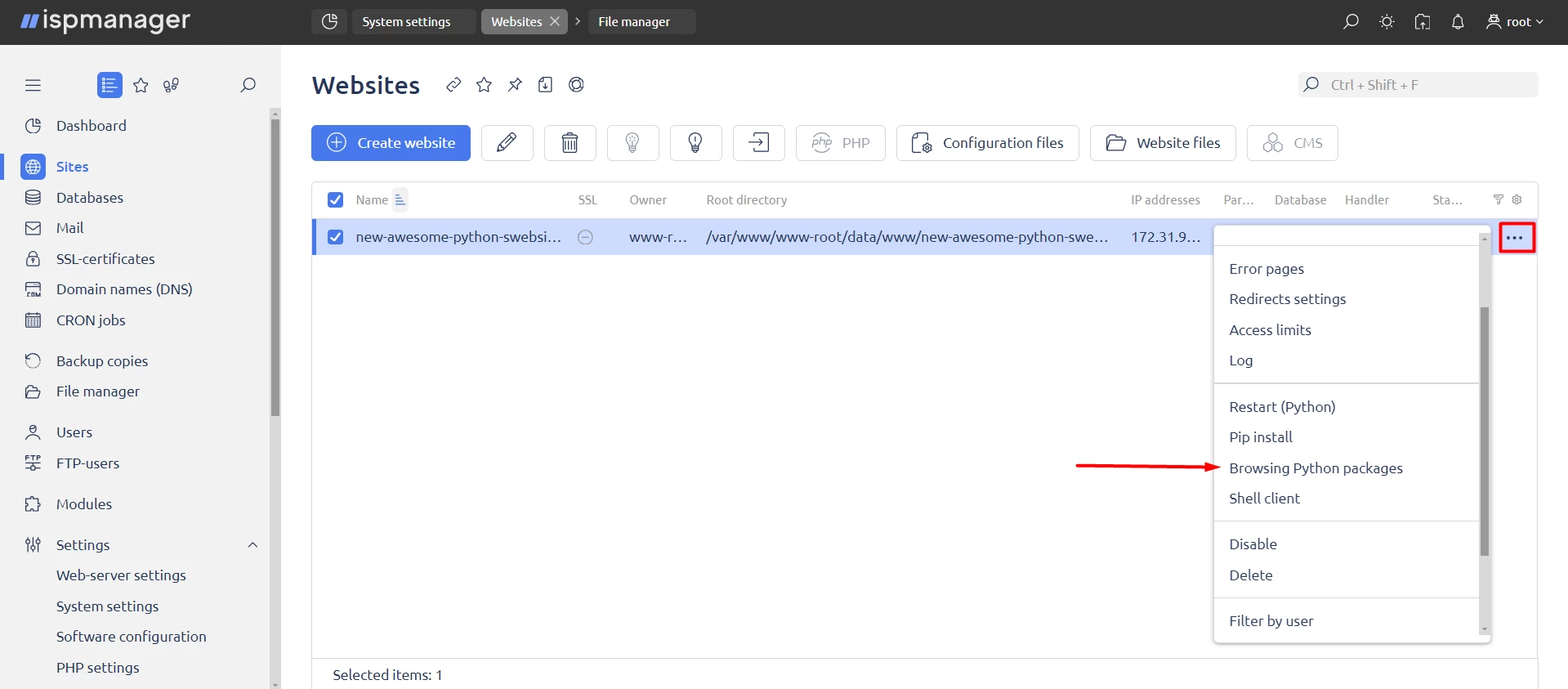Open table column settings gear
The height and width of the screenshot is (689, 1568).
[x=1517, y=199]
